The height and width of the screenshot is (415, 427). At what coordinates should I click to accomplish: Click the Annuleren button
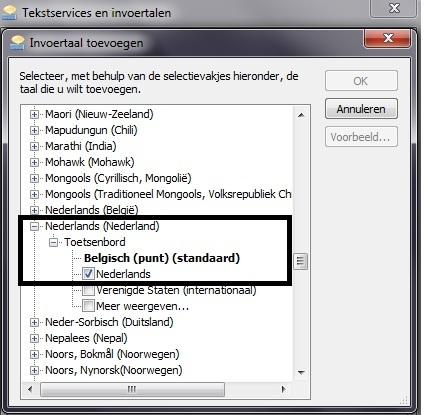click(361, 109)
